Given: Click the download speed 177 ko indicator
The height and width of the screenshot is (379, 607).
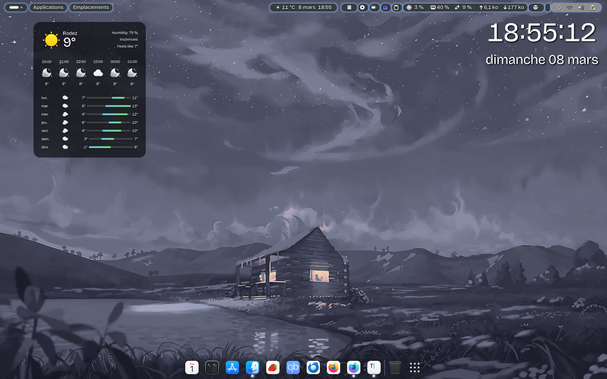Looking at the screenshot, I should 514,7.
